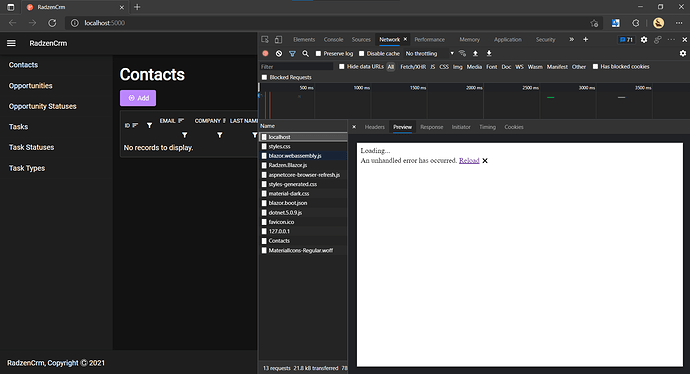The height and width of the screenshot is (374, 690).
Task: Open the network search magnifier
Action: point(305,53)
